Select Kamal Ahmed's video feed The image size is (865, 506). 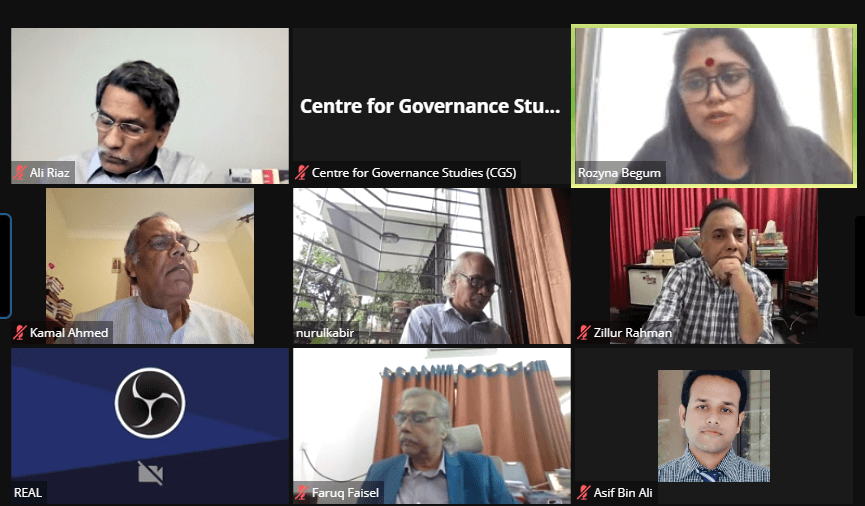click(x=150, y=266)
